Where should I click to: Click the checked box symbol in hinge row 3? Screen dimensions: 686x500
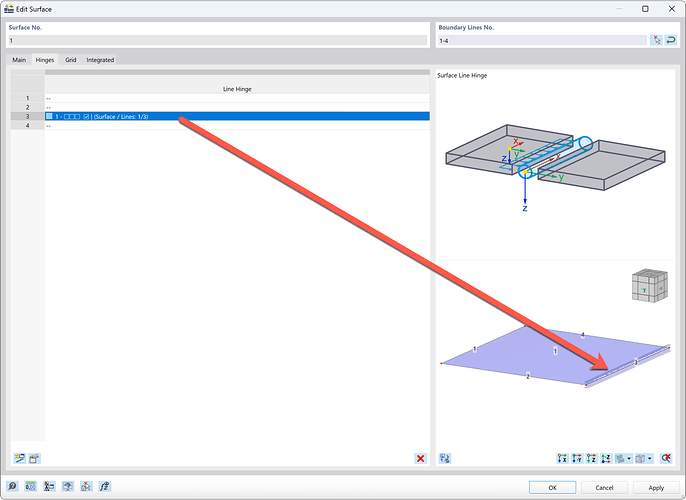pos(86,117)
